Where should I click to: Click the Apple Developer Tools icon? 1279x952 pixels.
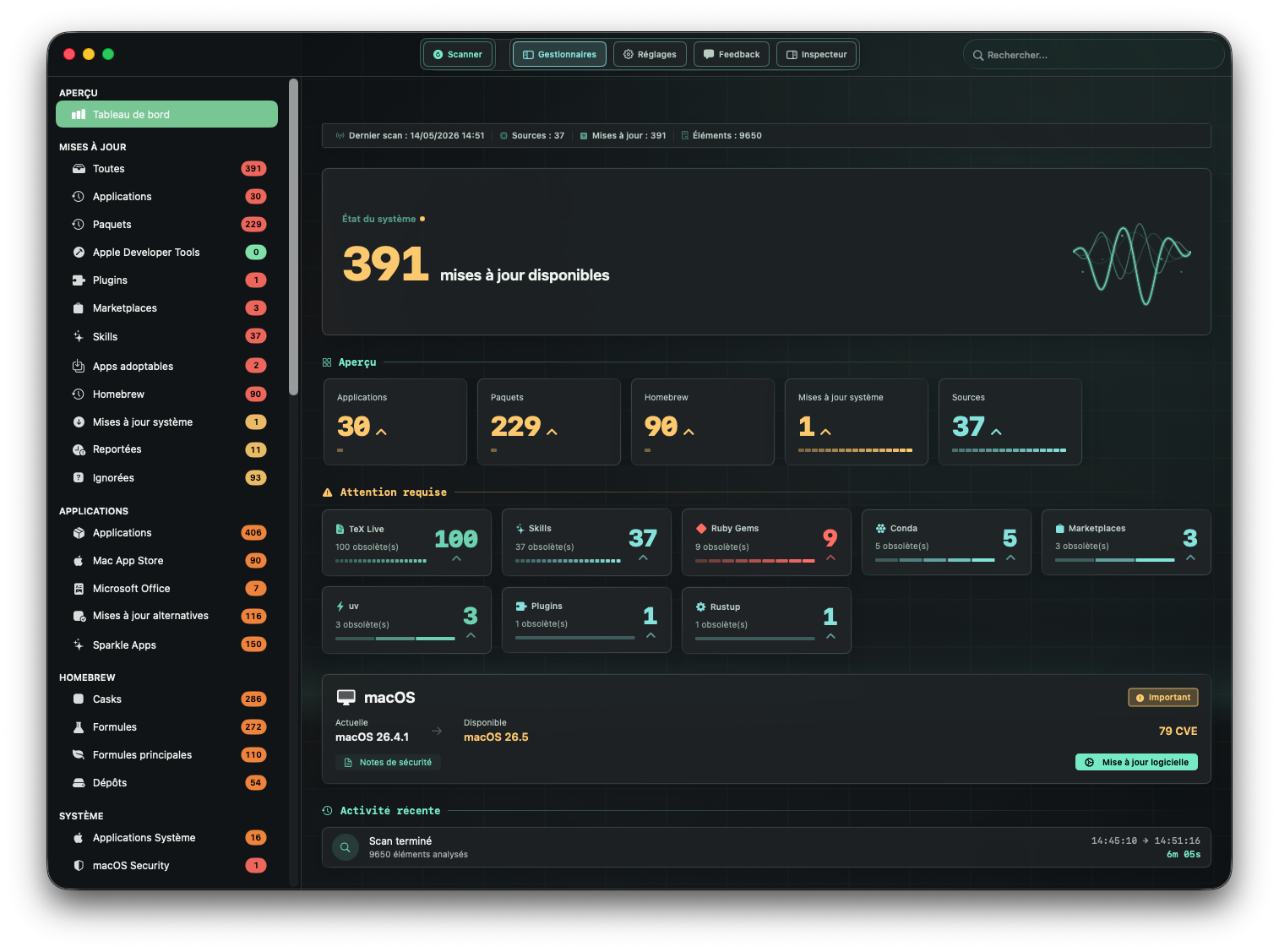79,253
